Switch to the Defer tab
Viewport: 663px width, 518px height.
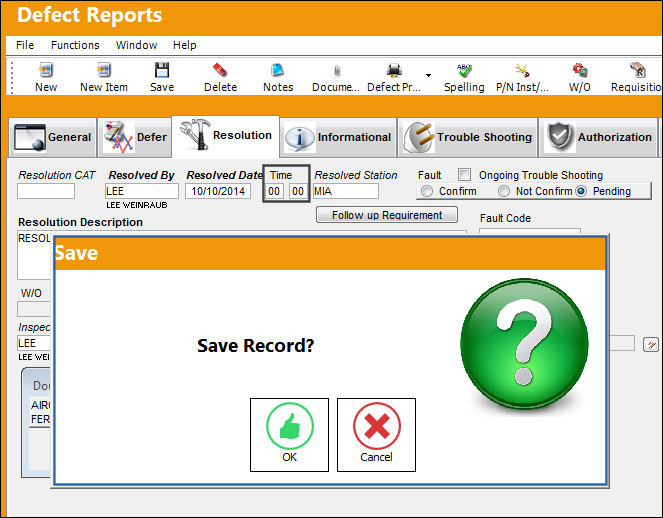tap(135, 137)
